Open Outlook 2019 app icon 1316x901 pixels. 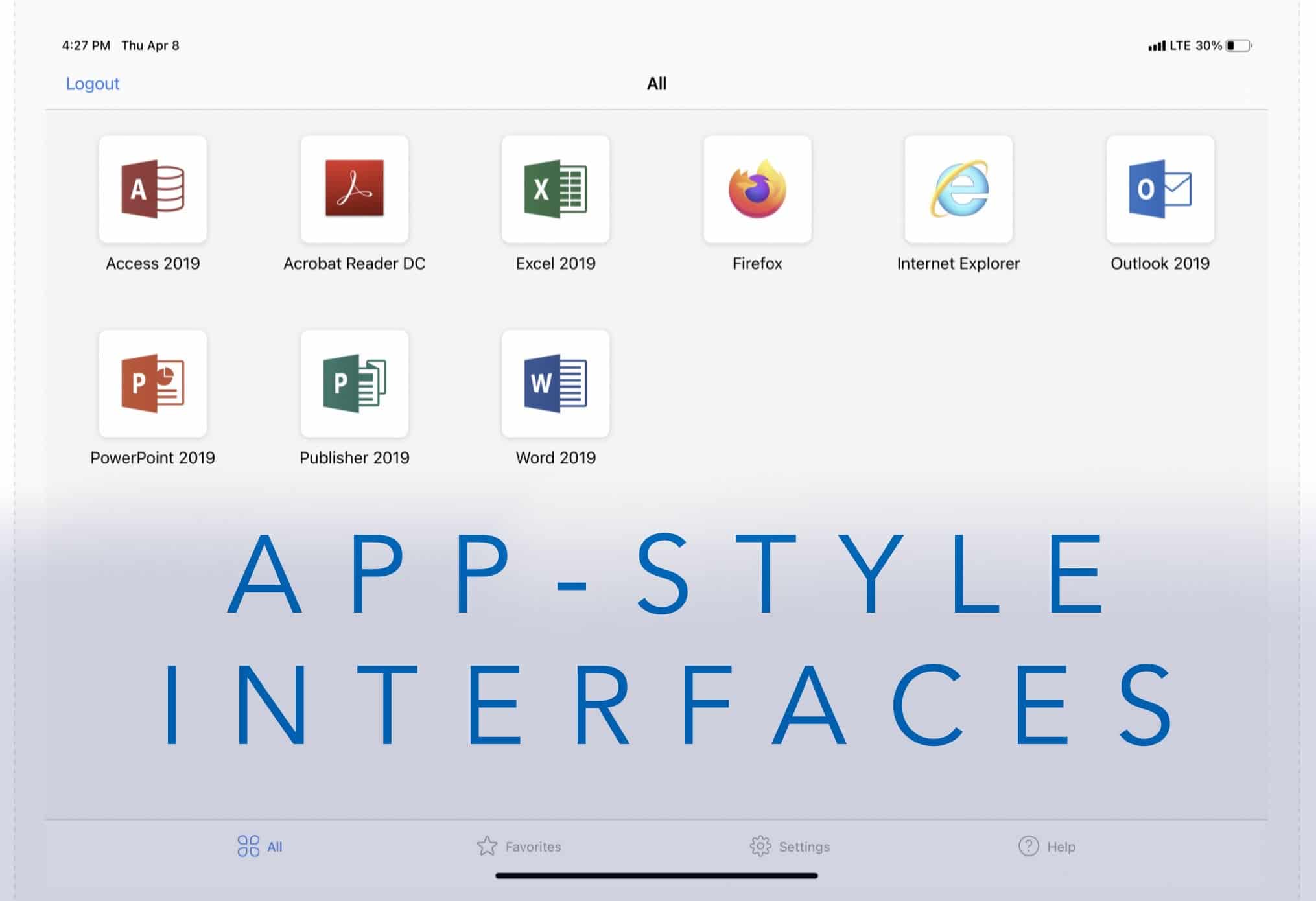click(1160, 189)
